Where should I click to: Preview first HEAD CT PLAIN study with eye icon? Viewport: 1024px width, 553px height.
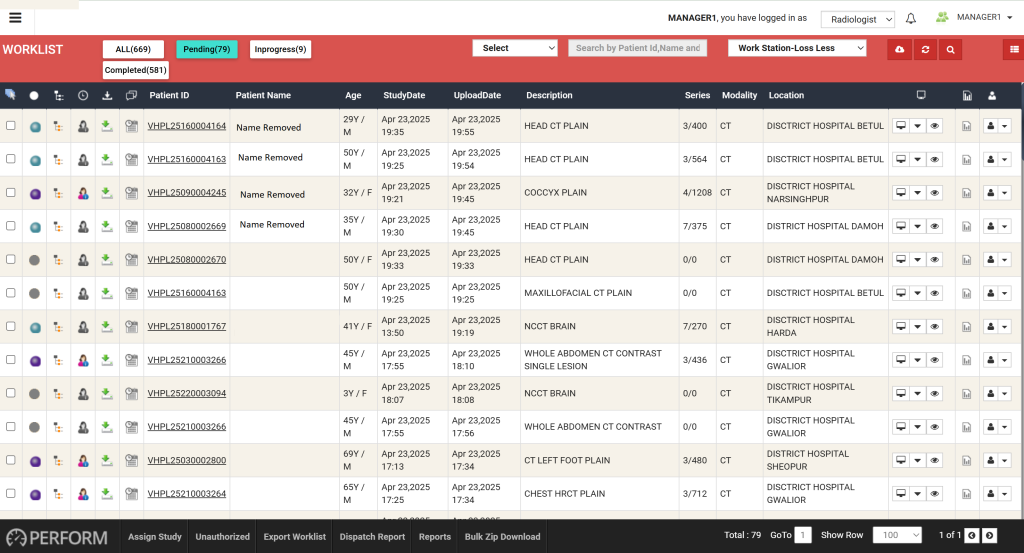[x=934, y=126]
